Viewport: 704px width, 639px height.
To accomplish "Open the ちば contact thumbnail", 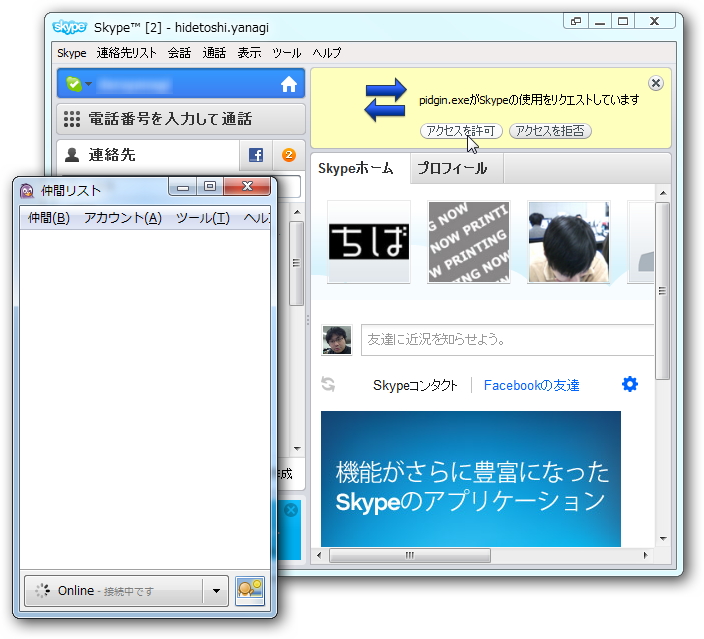I will [369, 242].
